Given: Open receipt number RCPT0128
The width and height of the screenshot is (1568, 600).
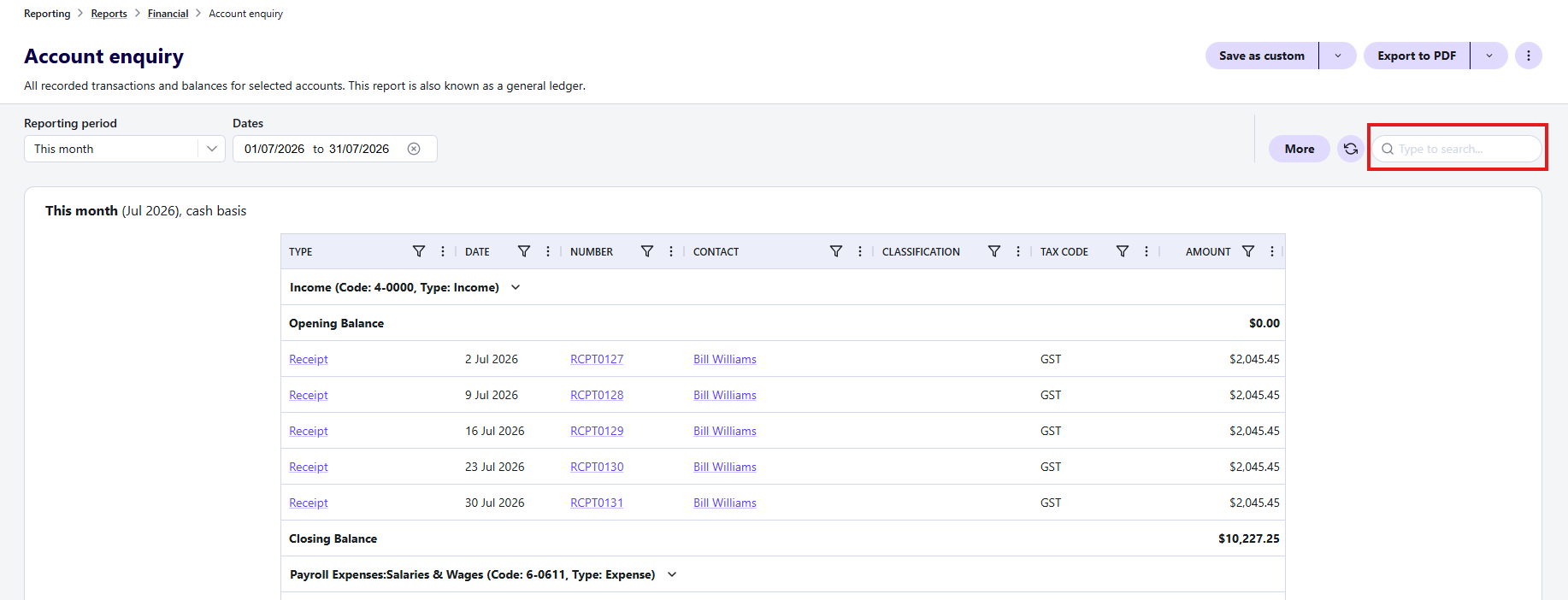Looking at the screenshot, I should (x=597, y=395).
